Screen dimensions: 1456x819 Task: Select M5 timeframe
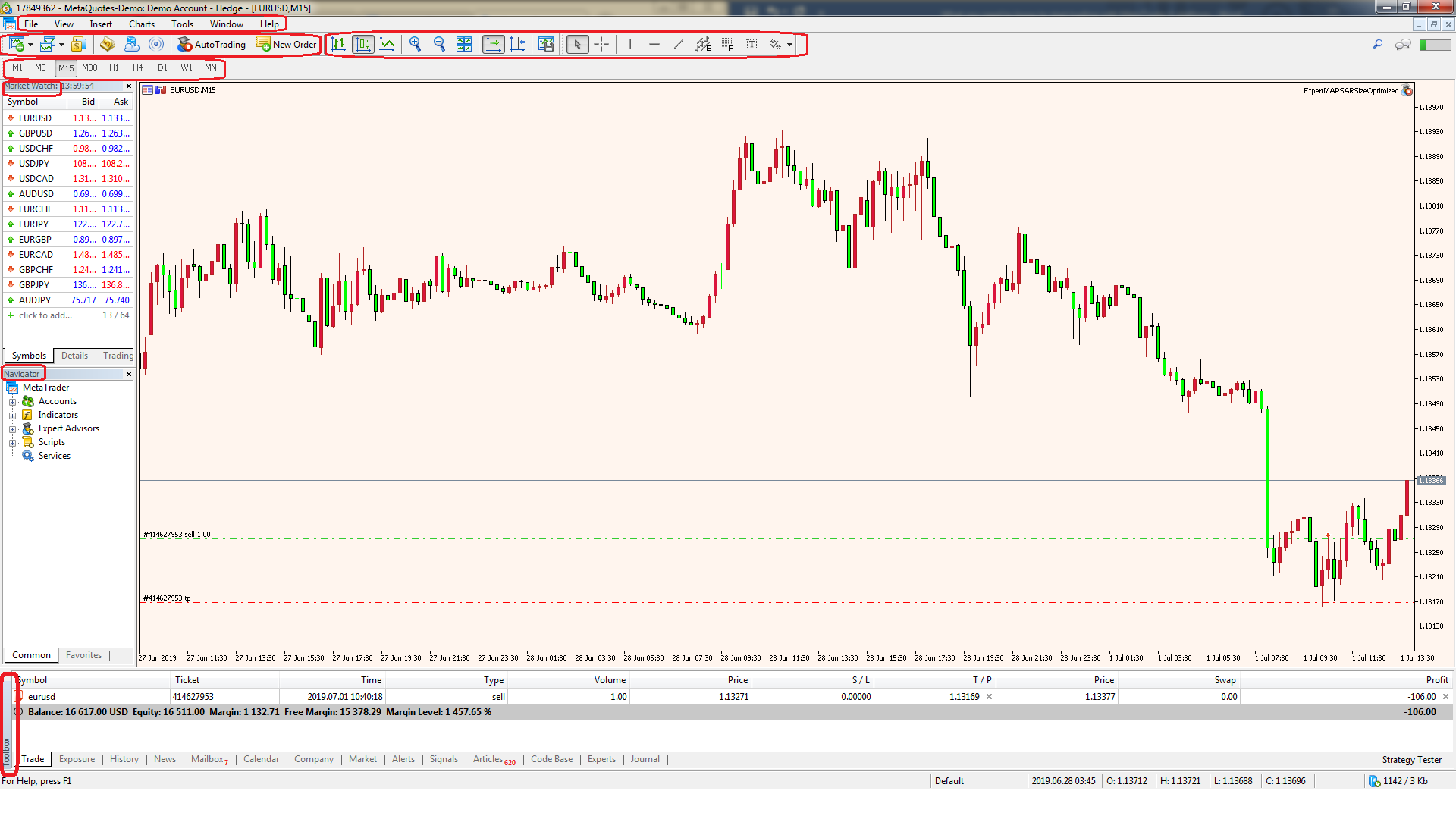(x=41, y=67)
